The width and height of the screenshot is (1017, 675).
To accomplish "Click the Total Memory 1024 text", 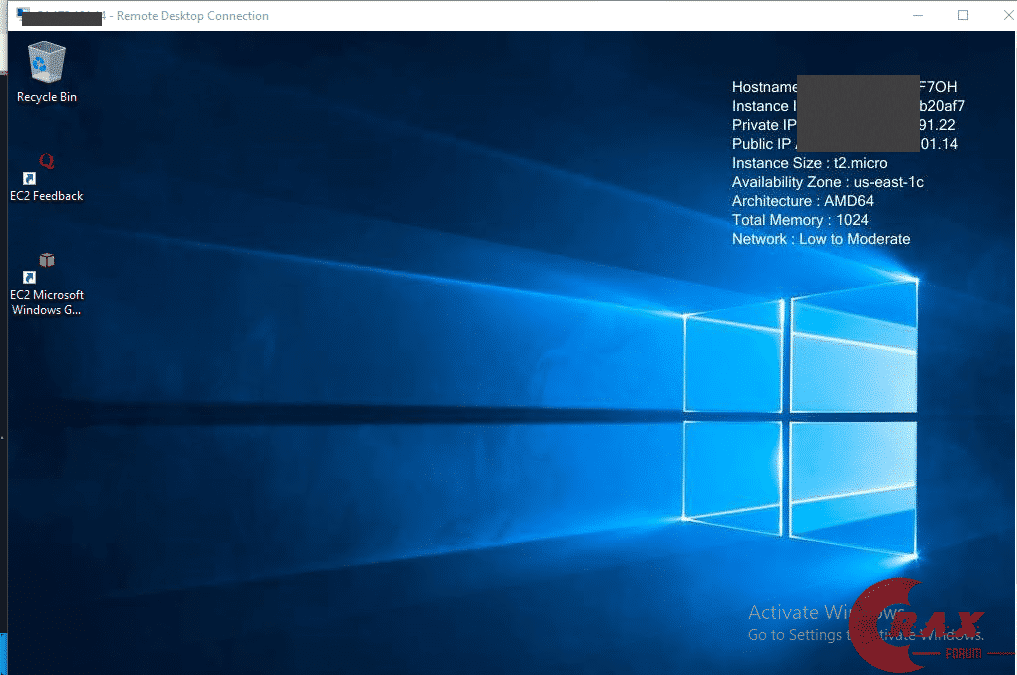I will [x=799, y=220].
